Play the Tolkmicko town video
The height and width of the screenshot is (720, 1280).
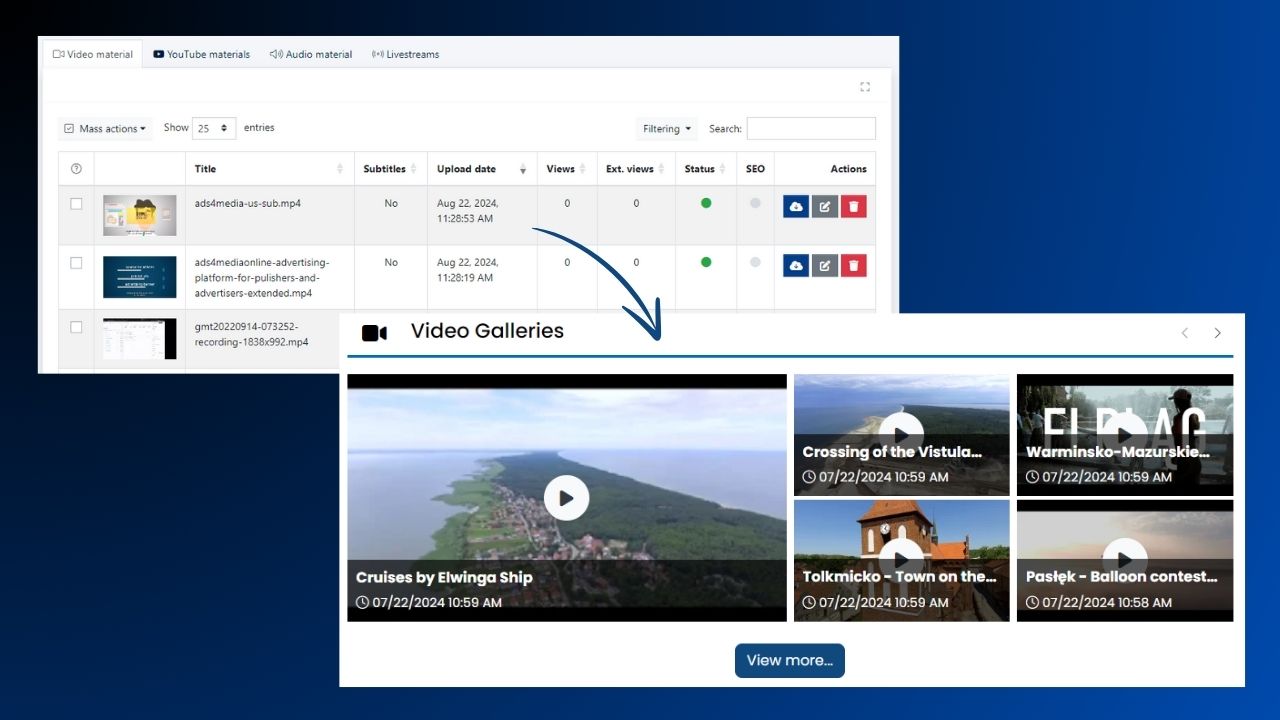(x=902, y=560)
